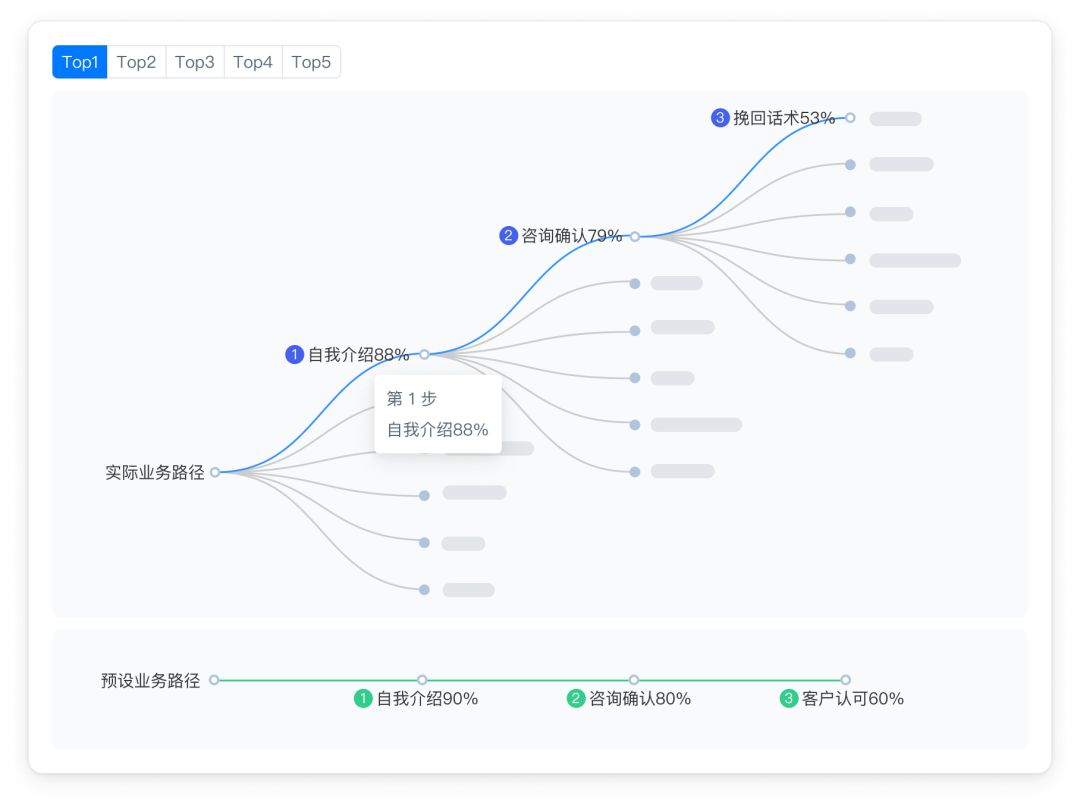Click the 第 1 步 tooltip text
The height and width of the screenshot is (809, 1080).
(x=412, y=399)
